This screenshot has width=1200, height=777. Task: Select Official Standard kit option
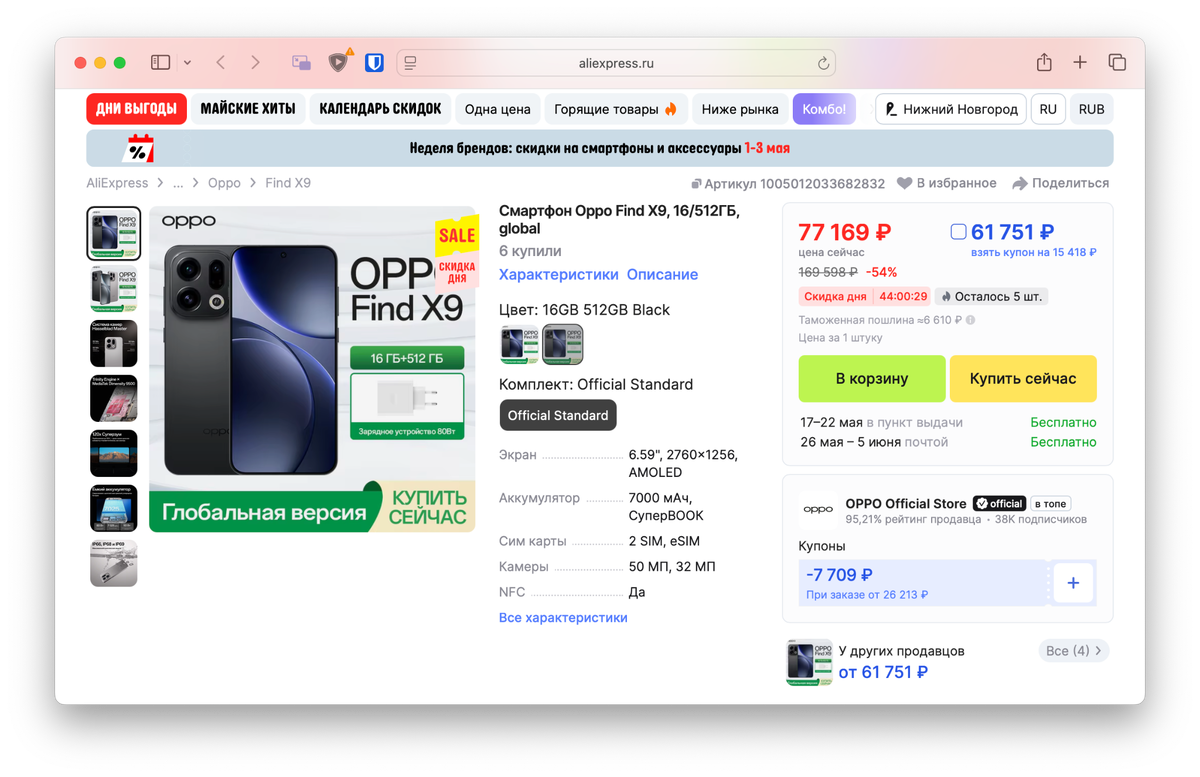click(x=558, y=415)
